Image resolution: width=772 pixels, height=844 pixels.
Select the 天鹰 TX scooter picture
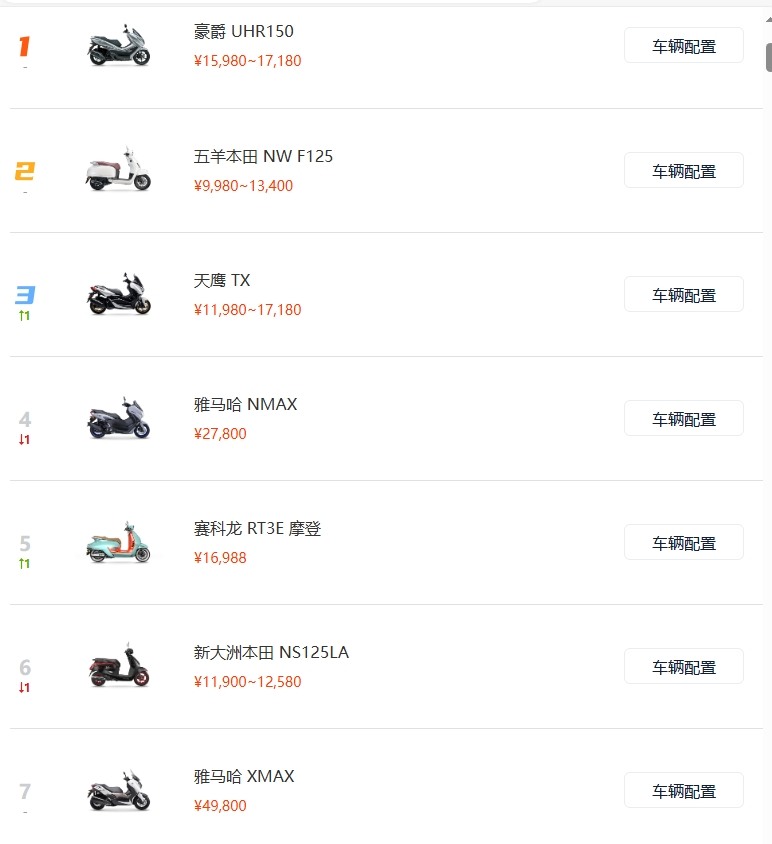[118, 294]
